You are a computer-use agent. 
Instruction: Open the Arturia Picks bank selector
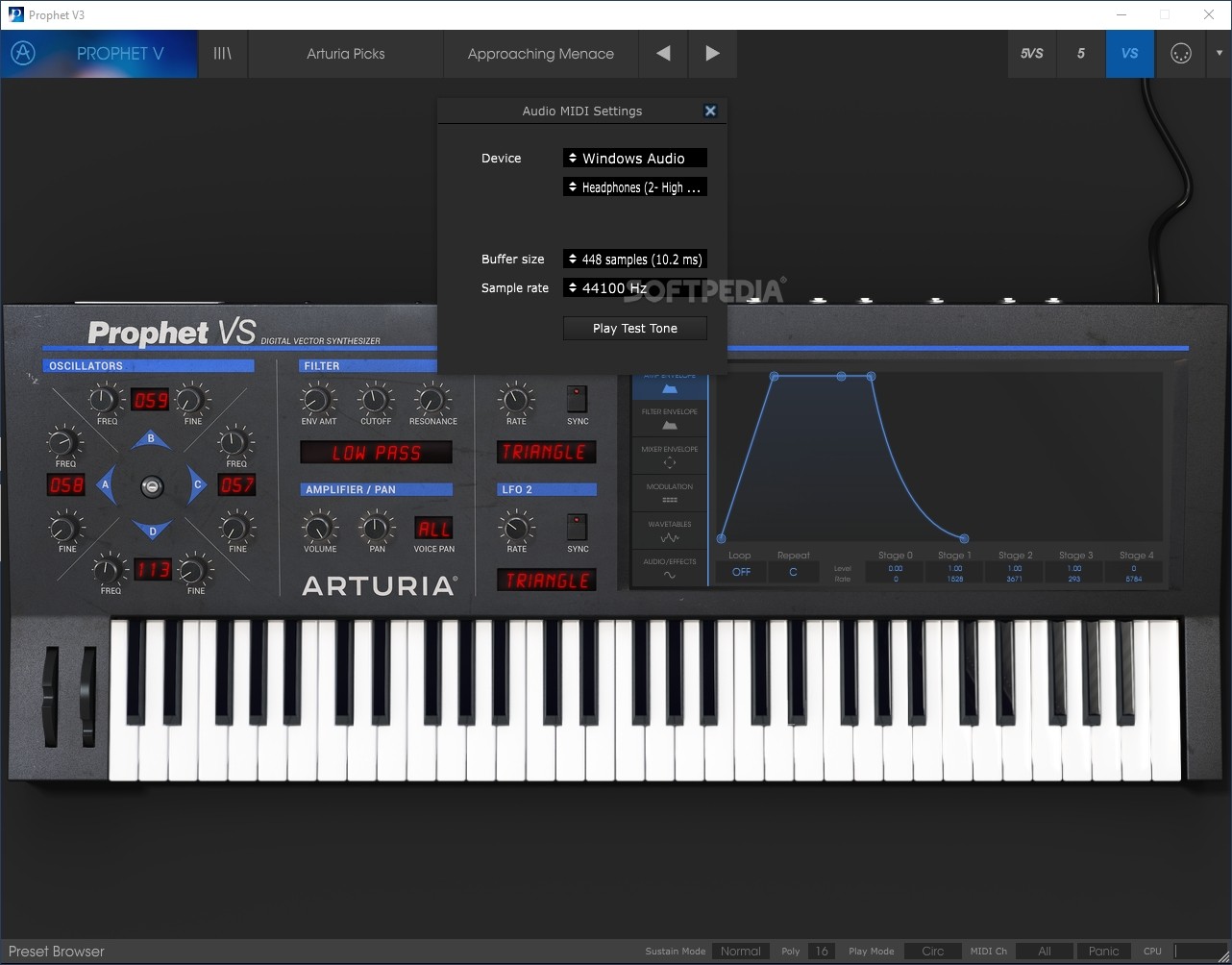tap(346, 54)
